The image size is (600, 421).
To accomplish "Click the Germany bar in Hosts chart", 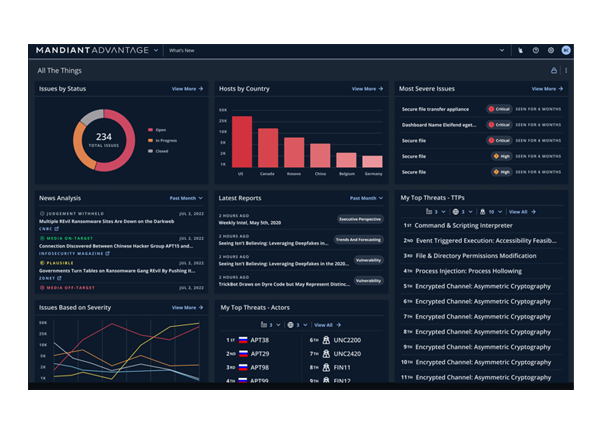I will [372, 162].
